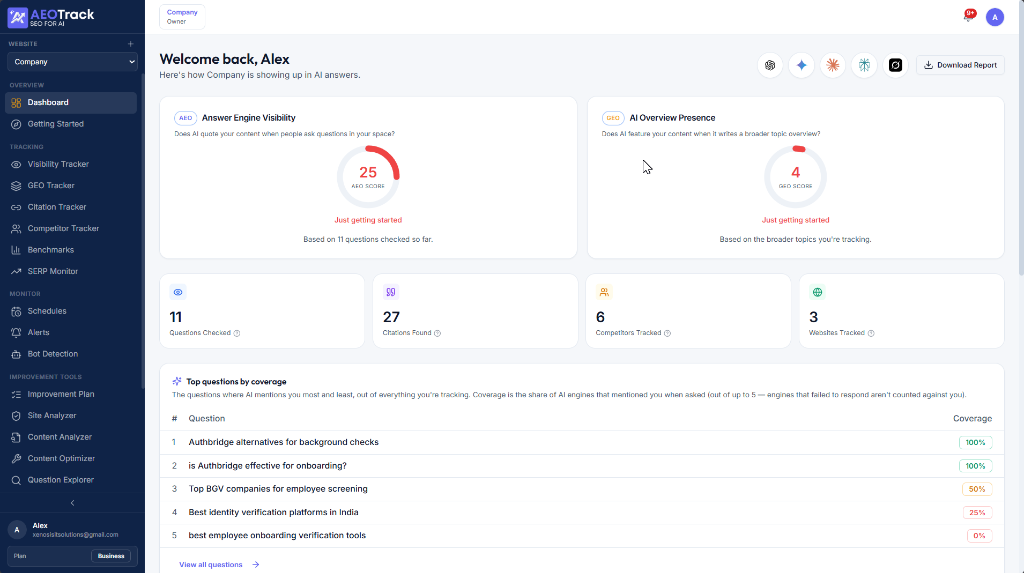Screen dimensions: 1024x573
Task: Click the AEOTrack logo icon
Action: 18,18
